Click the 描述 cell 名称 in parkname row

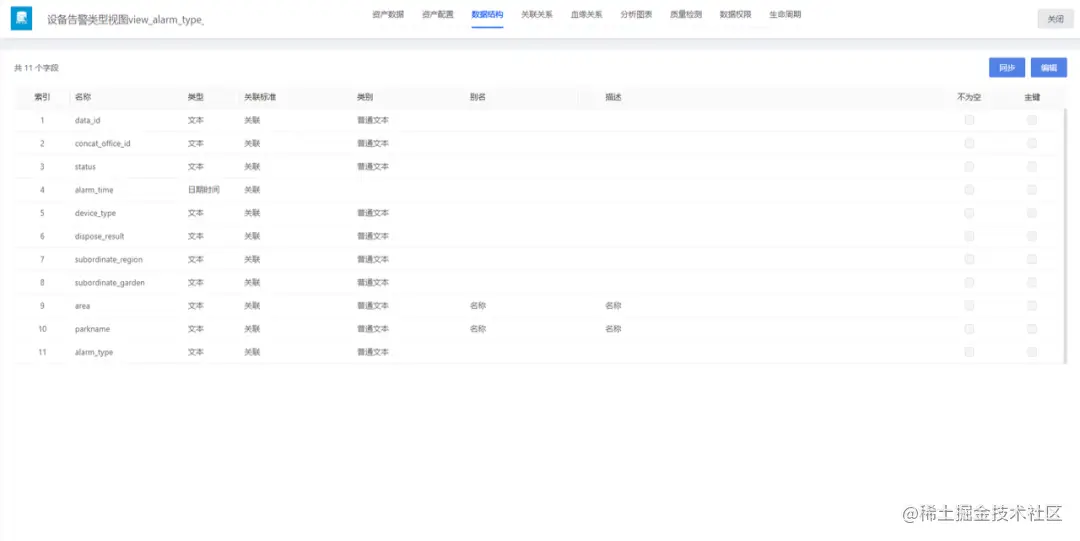pos(613,329)
